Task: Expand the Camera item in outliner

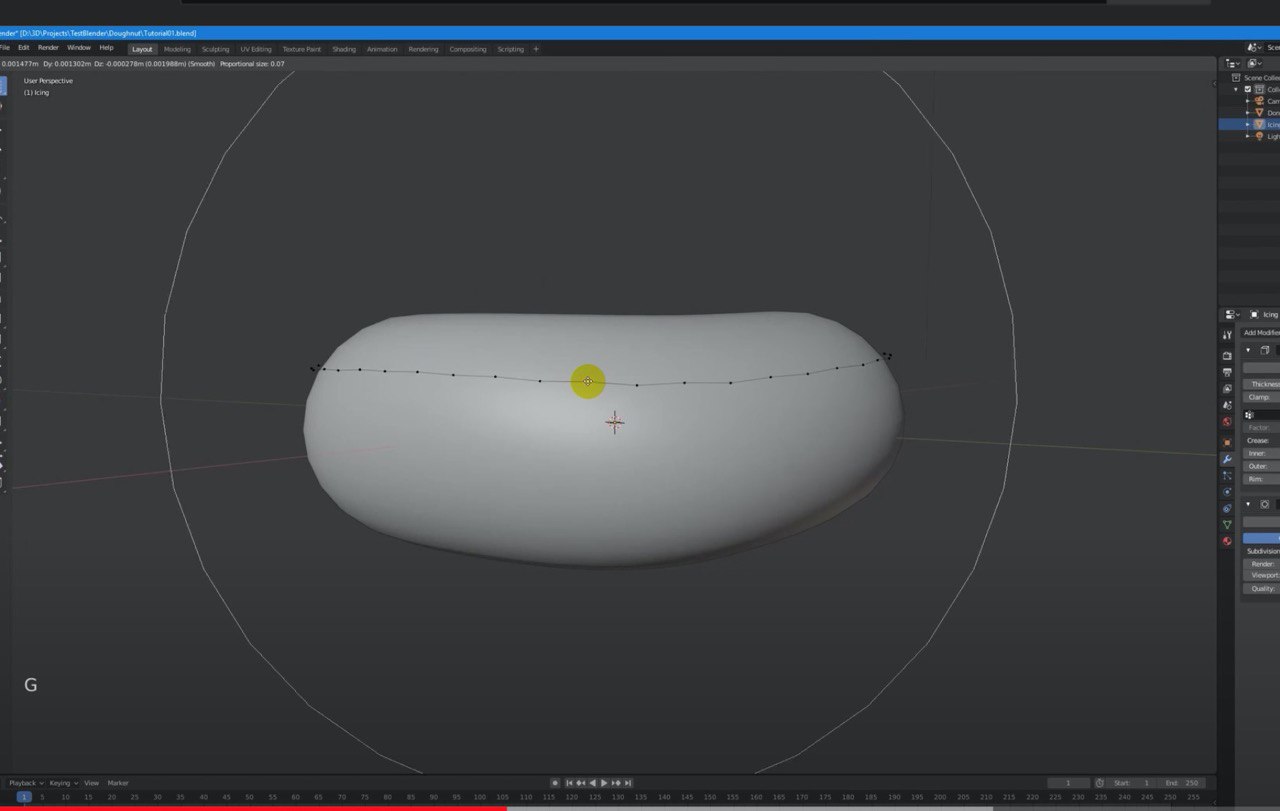Action: (x=1247, y=101)
